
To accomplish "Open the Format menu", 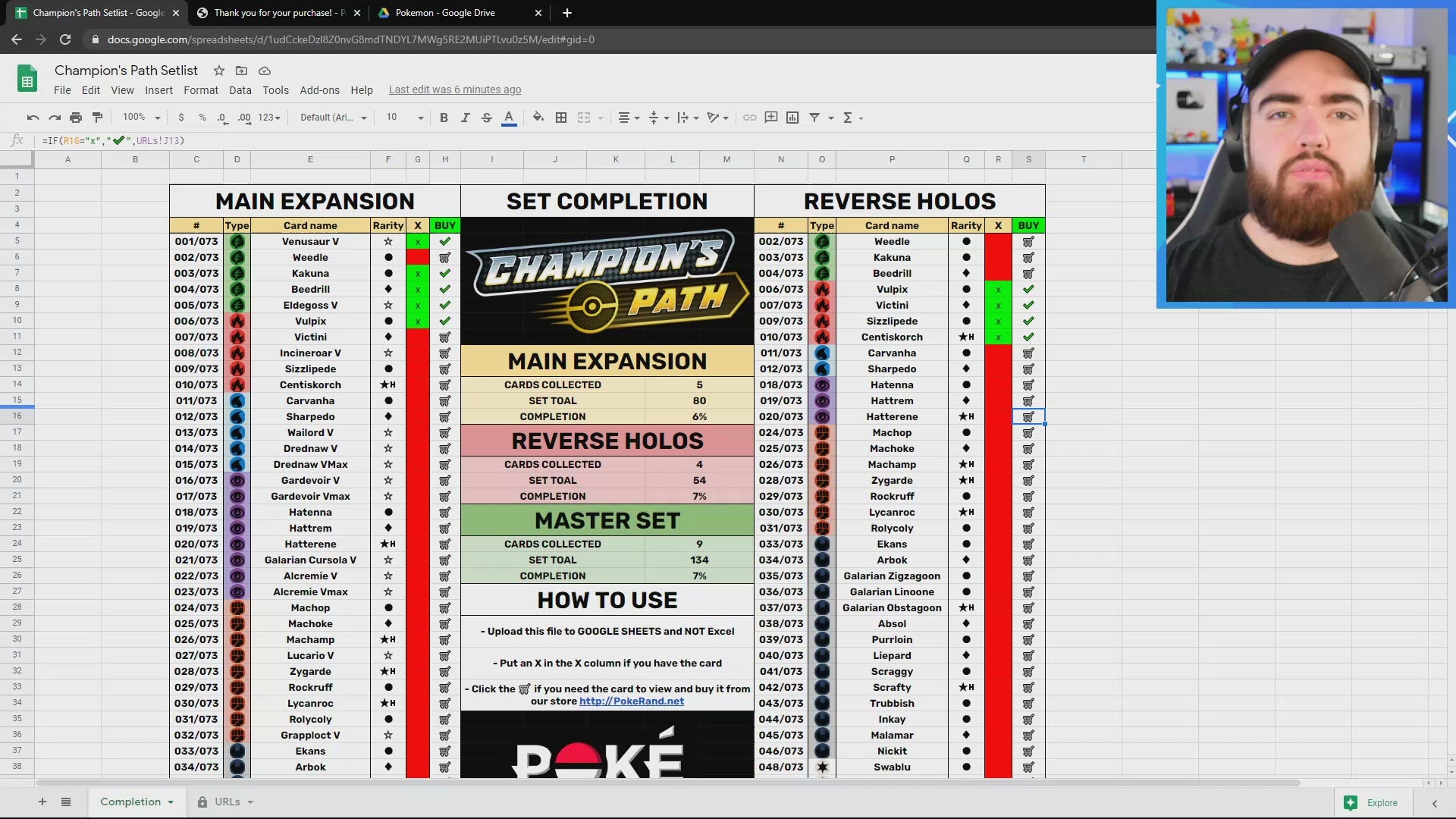I will 200,90.
